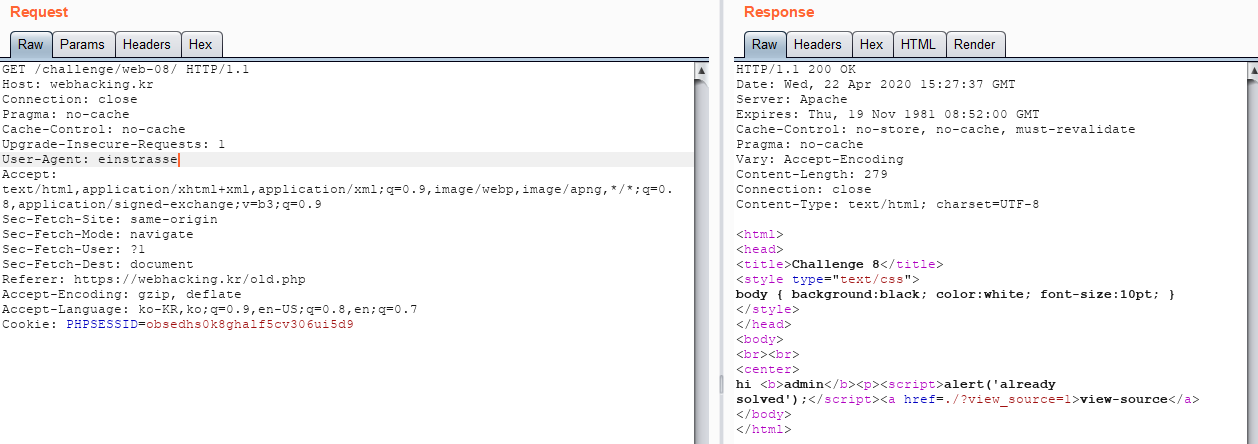Click the request pane vertical scrollbar track

click(701, 260)
